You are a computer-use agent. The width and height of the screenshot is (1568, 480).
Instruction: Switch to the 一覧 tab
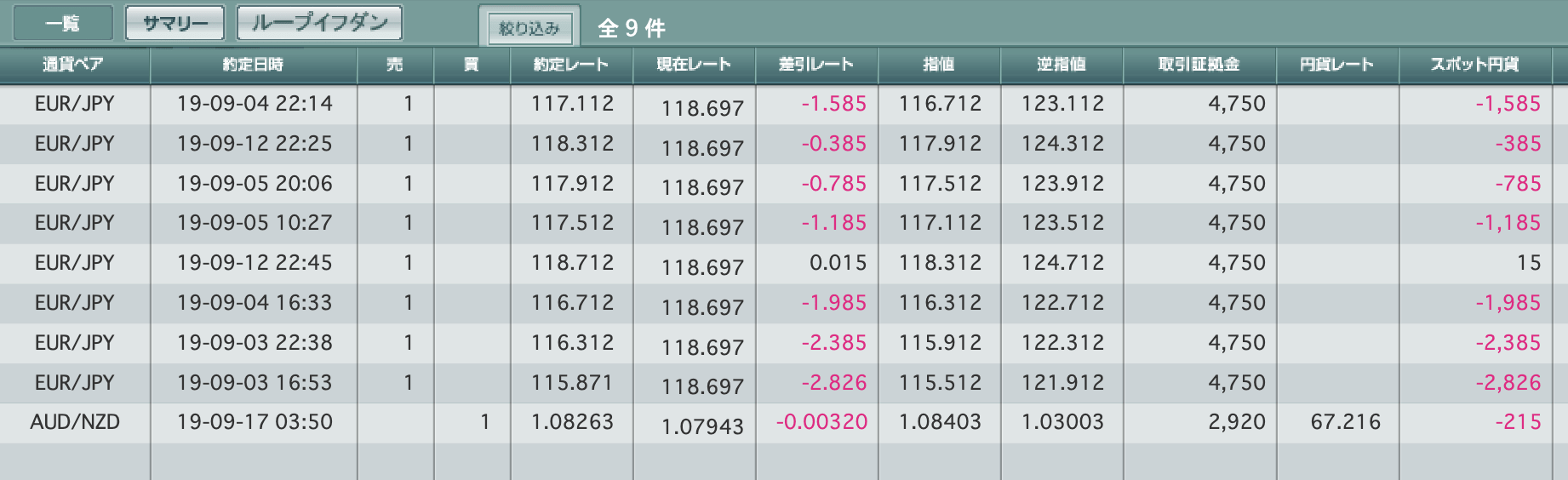point(63,23)
